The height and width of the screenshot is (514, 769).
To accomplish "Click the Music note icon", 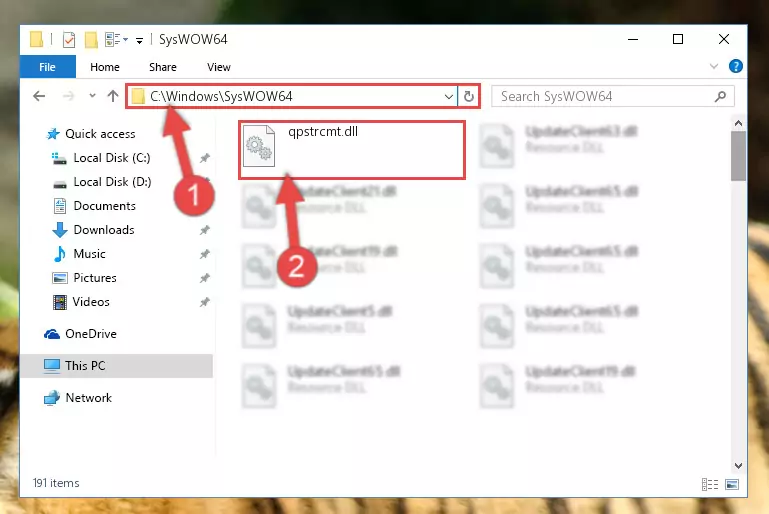I will pyautogui.click(x=60, y=254).
